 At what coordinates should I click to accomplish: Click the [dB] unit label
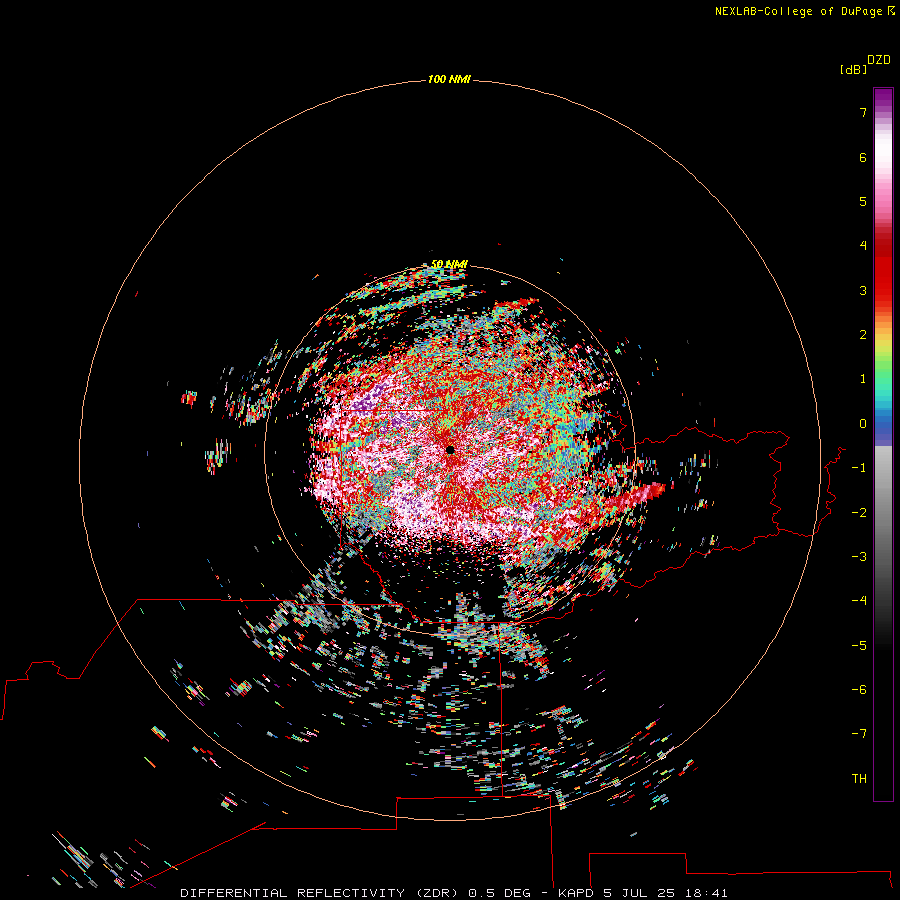853,70
